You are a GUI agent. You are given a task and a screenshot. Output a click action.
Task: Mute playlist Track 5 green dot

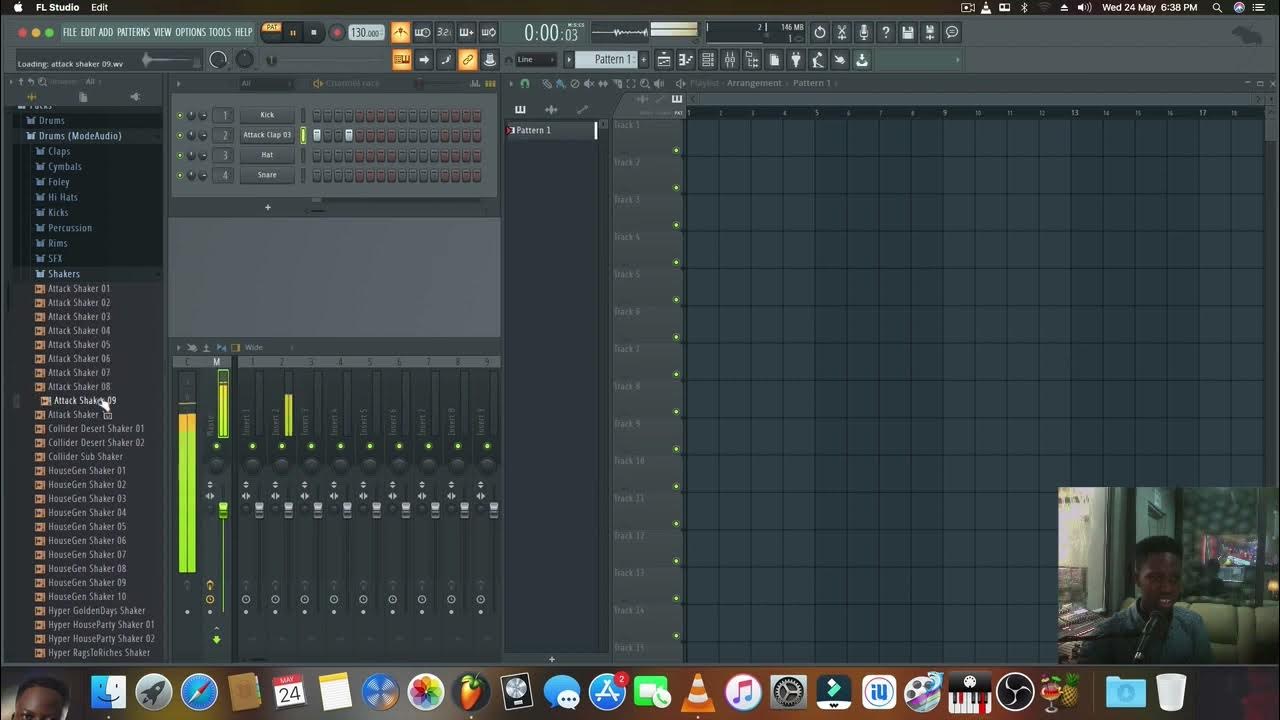(677, 300)
